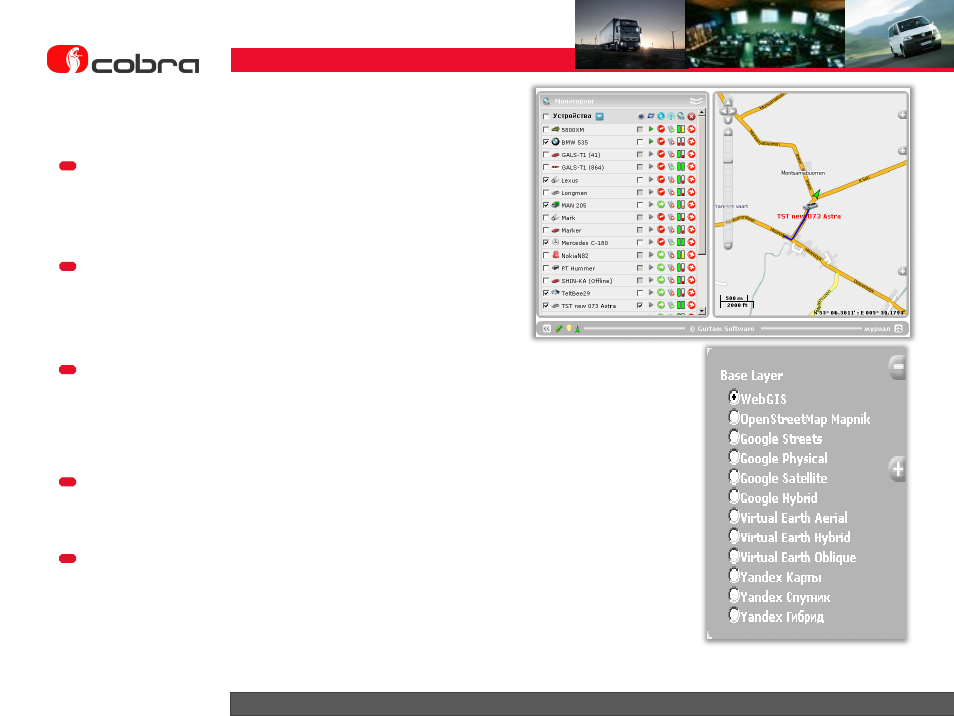Screen dimensions: 954x716
Task: Select the Google Physical base layer
Action: point(734,457)
